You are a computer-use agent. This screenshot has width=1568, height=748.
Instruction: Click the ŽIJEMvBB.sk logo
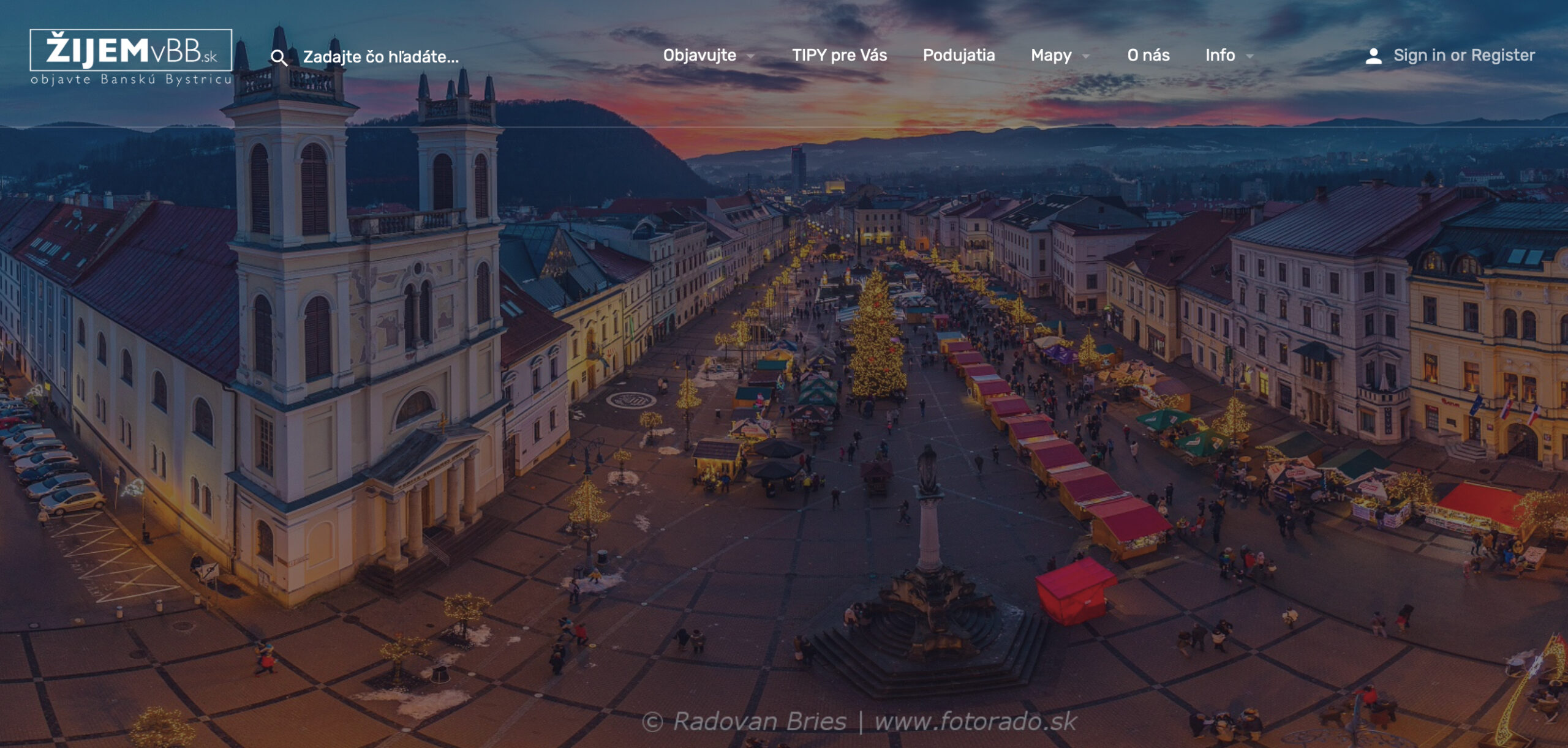(x=130, y=50)
